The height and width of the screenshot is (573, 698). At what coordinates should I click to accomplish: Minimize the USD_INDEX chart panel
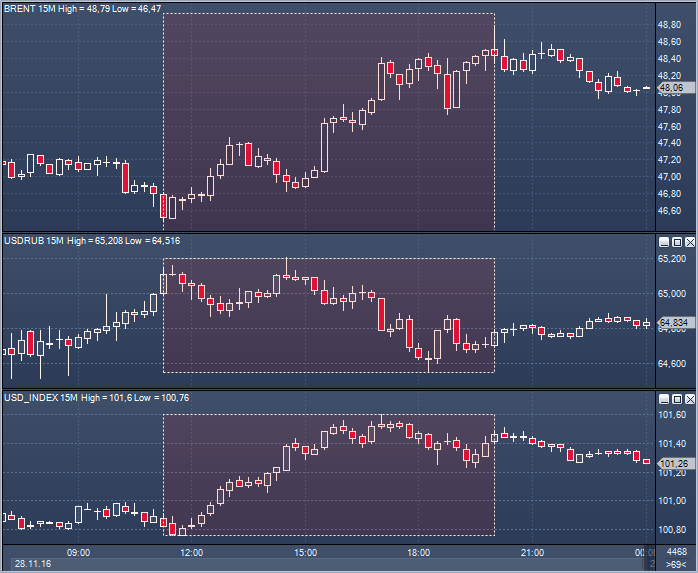(663, 398)
